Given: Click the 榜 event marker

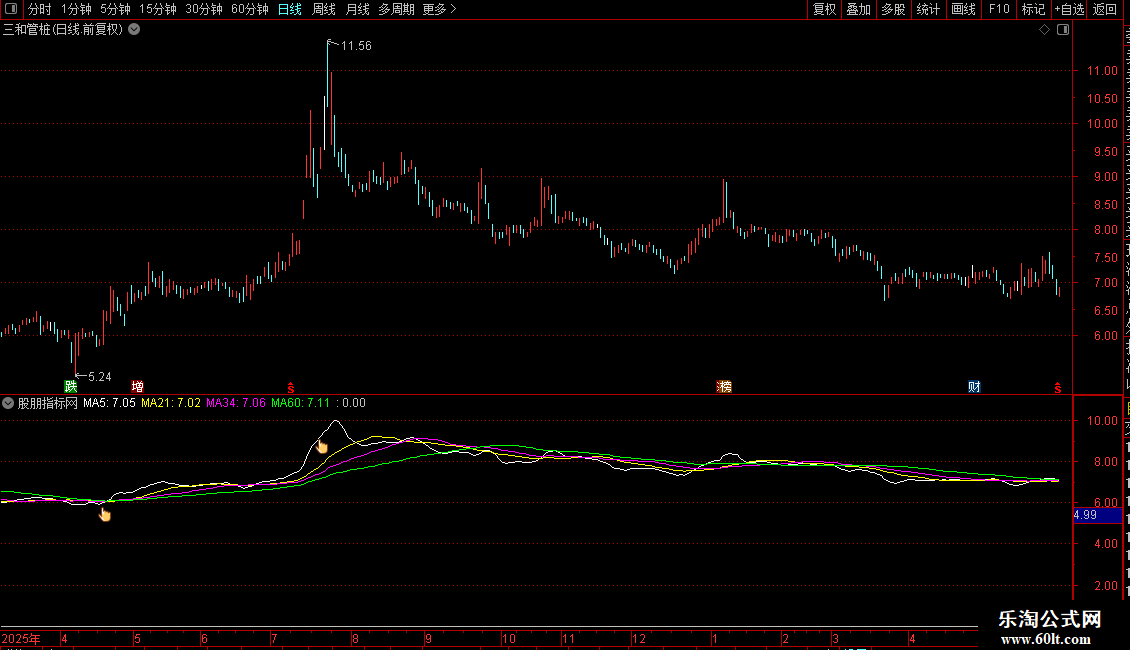Looking at the screenshot, I should pos(724,386).
